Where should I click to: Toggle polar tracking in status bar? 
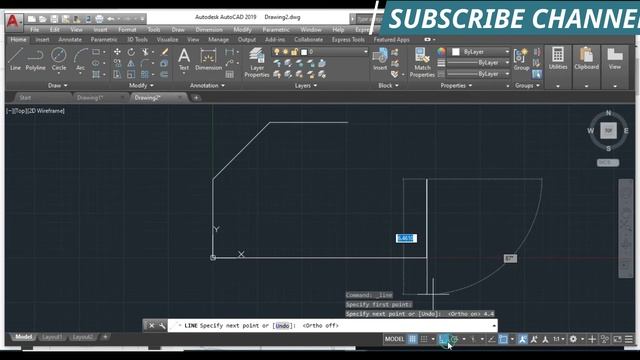point(454,339)
